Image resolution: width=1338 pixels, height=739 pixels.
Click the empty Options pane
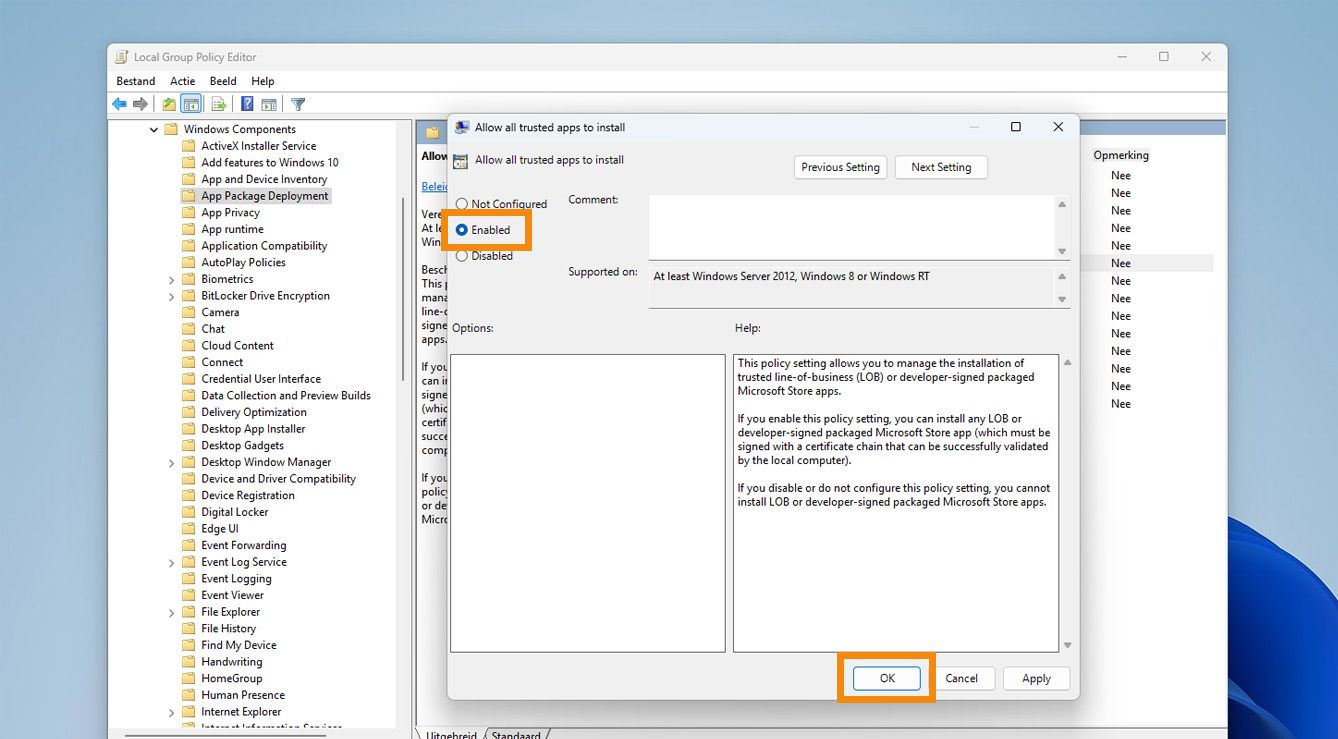coord(588,503)
